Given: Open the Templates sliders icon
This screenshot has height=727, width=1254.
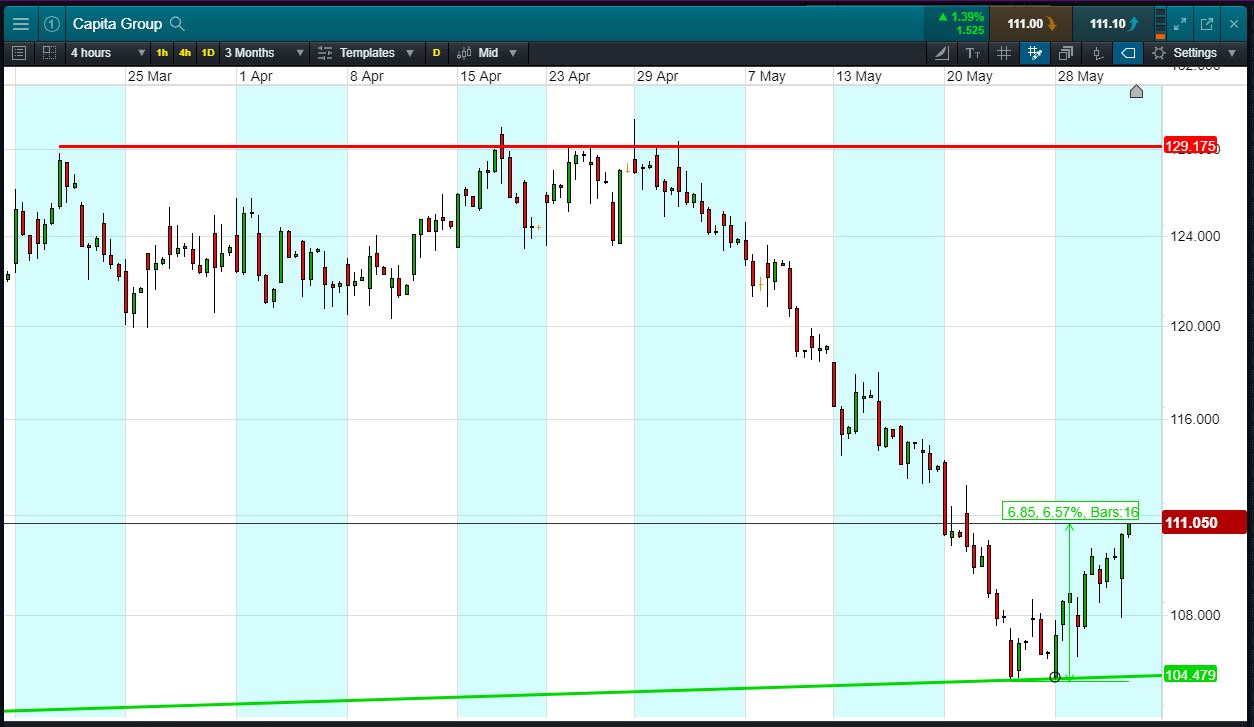Looking at the screenshot, I should (x=324, y=52).
